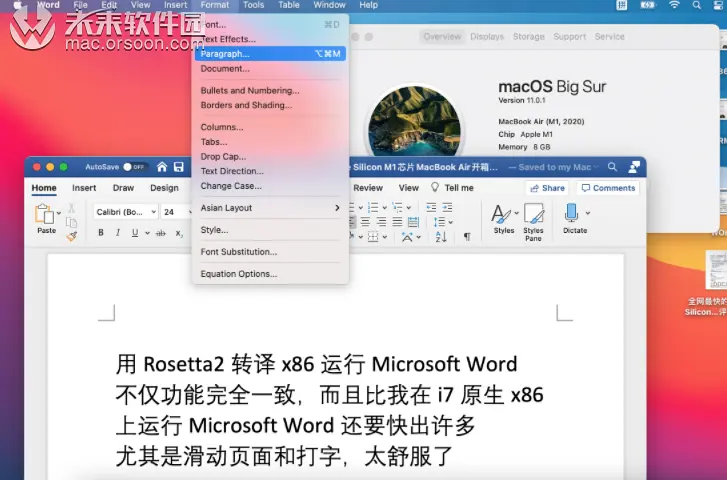Select Bullets and Numbering... menu item
This screenshot has height=480, width=727.
click(270, 90)
